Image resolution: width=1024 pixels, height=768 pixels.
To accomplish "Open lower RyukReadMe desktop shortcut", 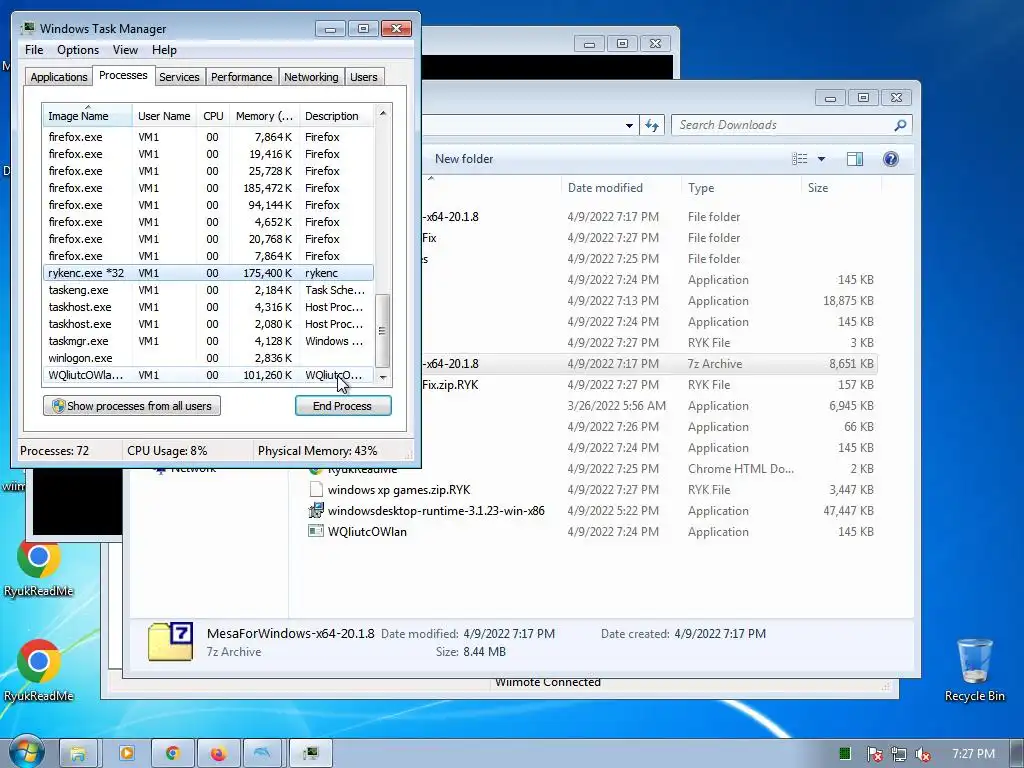I will tap(39, 670).
